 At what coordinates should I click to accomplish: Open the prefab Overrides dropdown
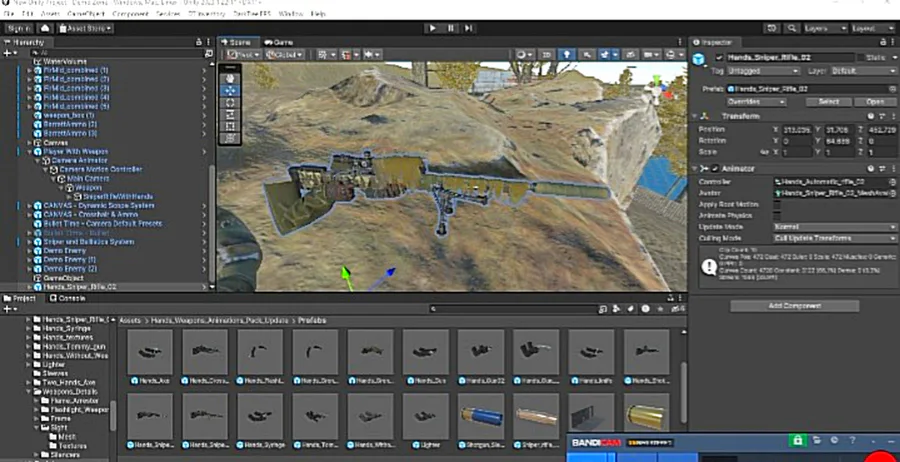click(756, 102)
